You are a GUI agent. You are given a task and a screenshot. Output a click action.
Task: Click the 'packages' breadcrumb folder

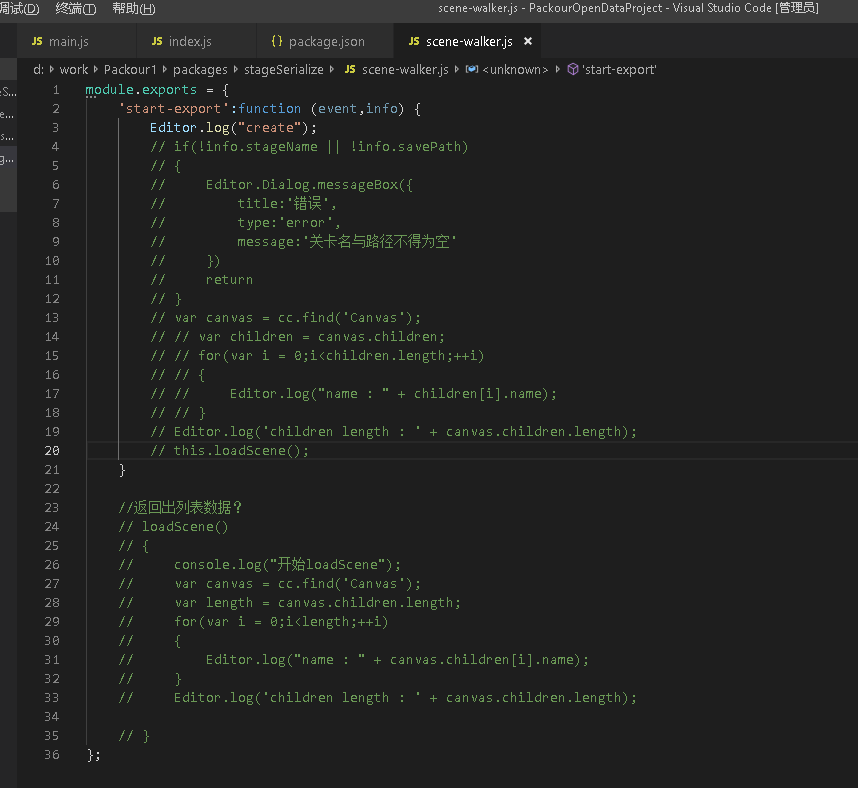click(x=200, y=69)
